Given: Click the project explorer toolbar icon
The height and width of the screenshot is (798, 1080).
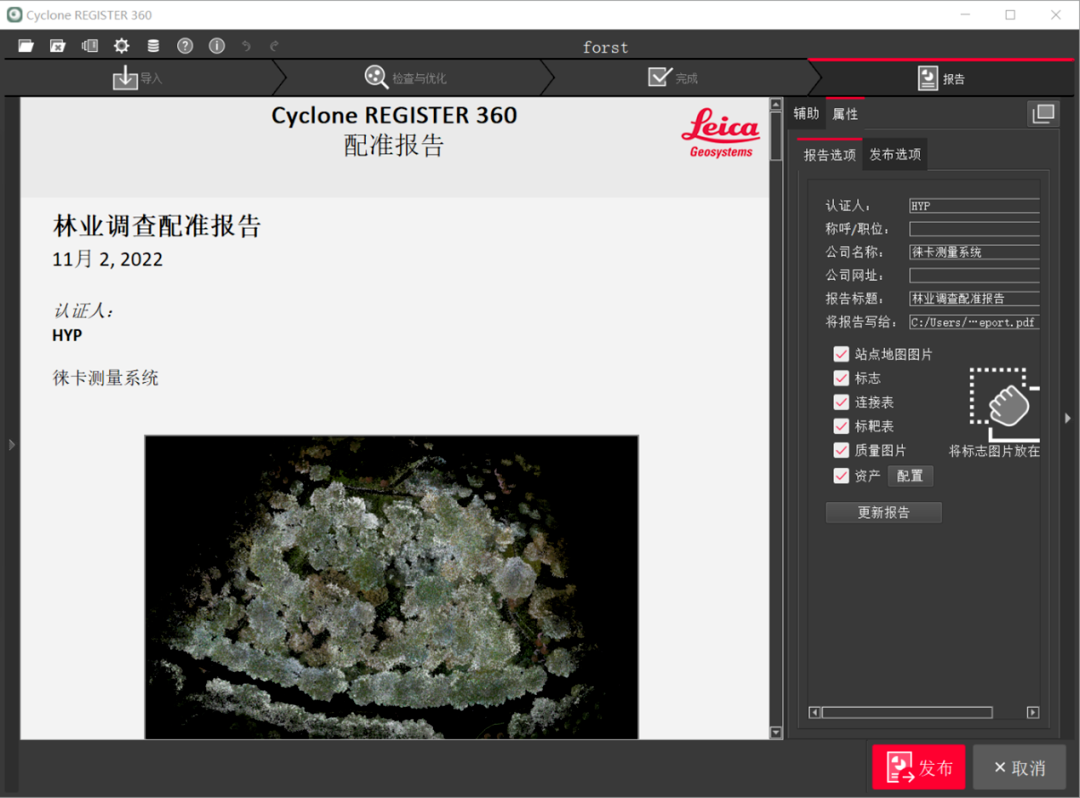Looking at the screenshot, I should tap(58, 46).
